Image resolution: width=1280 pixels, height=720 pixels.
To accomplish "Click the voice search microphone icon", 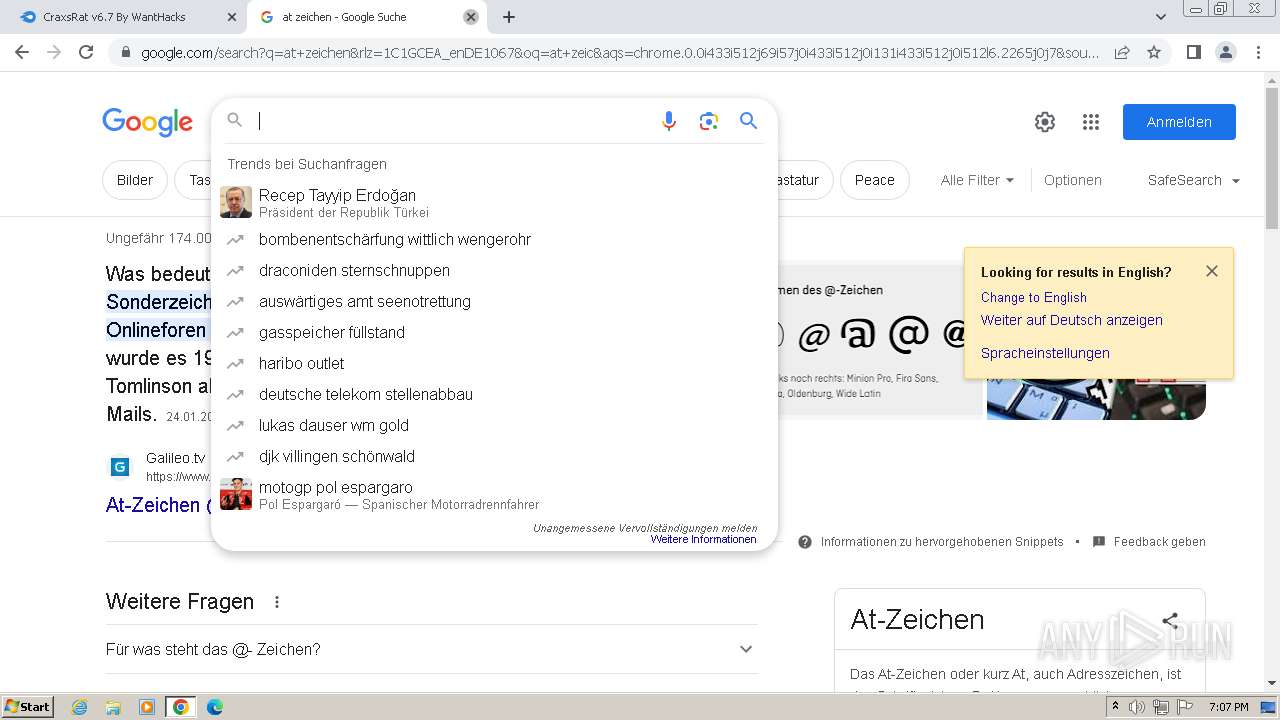I will pyautogui.click(x=669, y=121).
